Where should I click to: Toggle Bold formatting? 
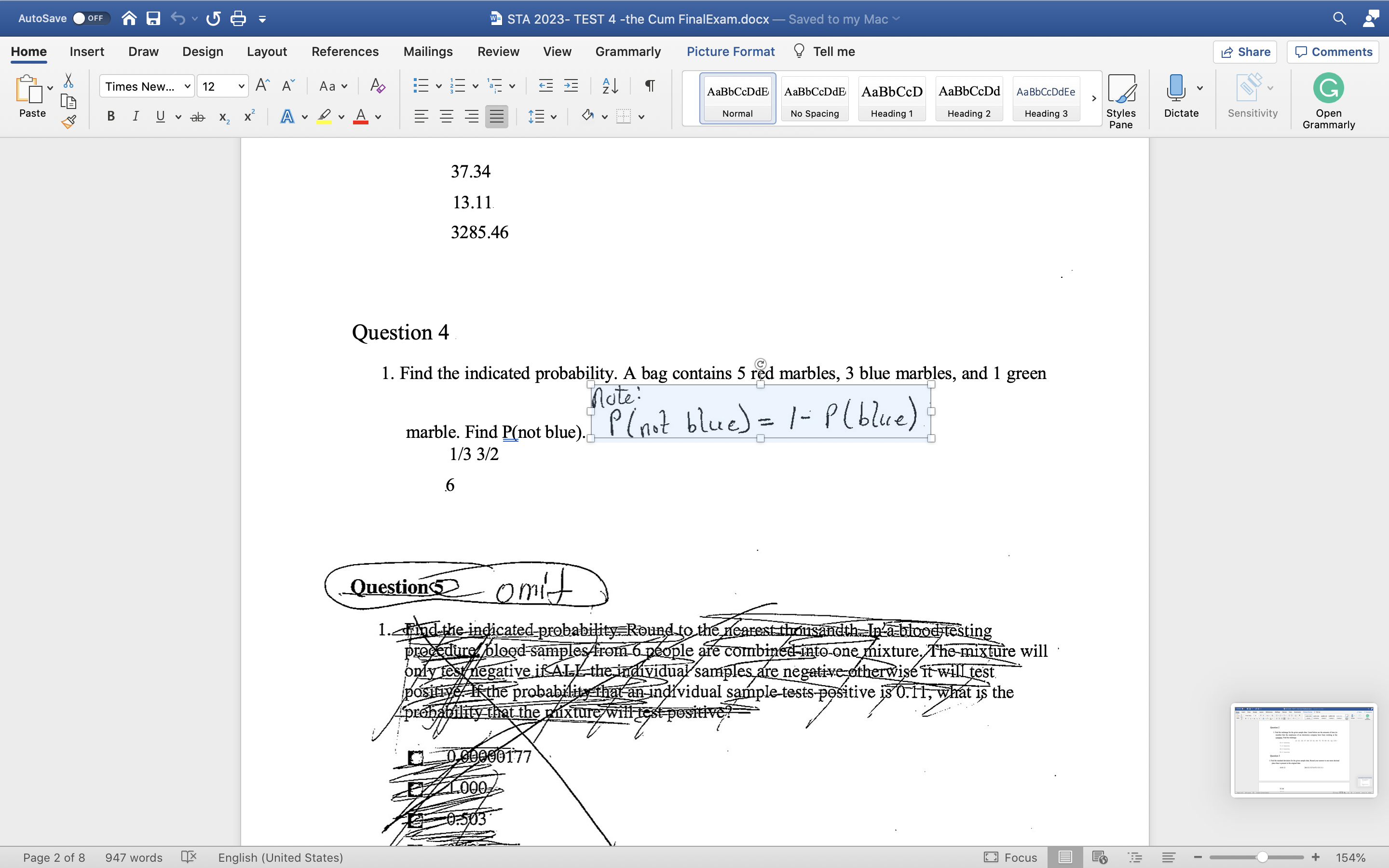[111, 117]
